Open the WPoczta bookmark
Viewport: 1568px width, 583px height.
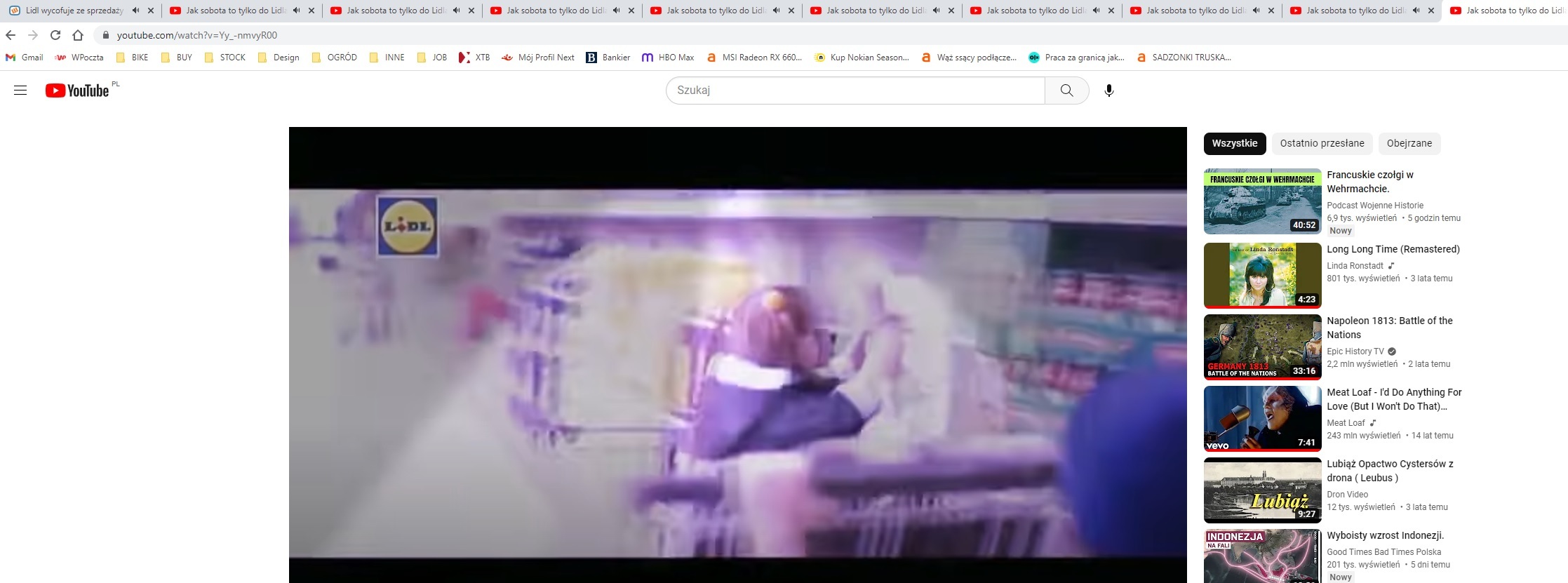pyautogui.click(x=80, y=58)
